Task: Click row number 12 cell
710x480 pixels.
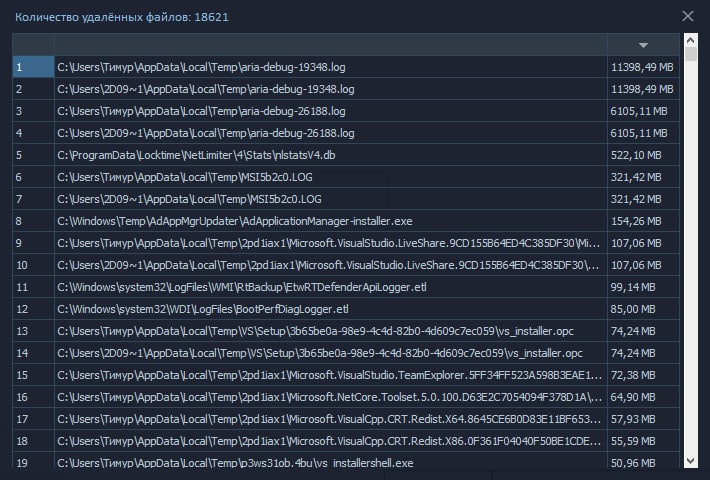Action: (33, 309)
